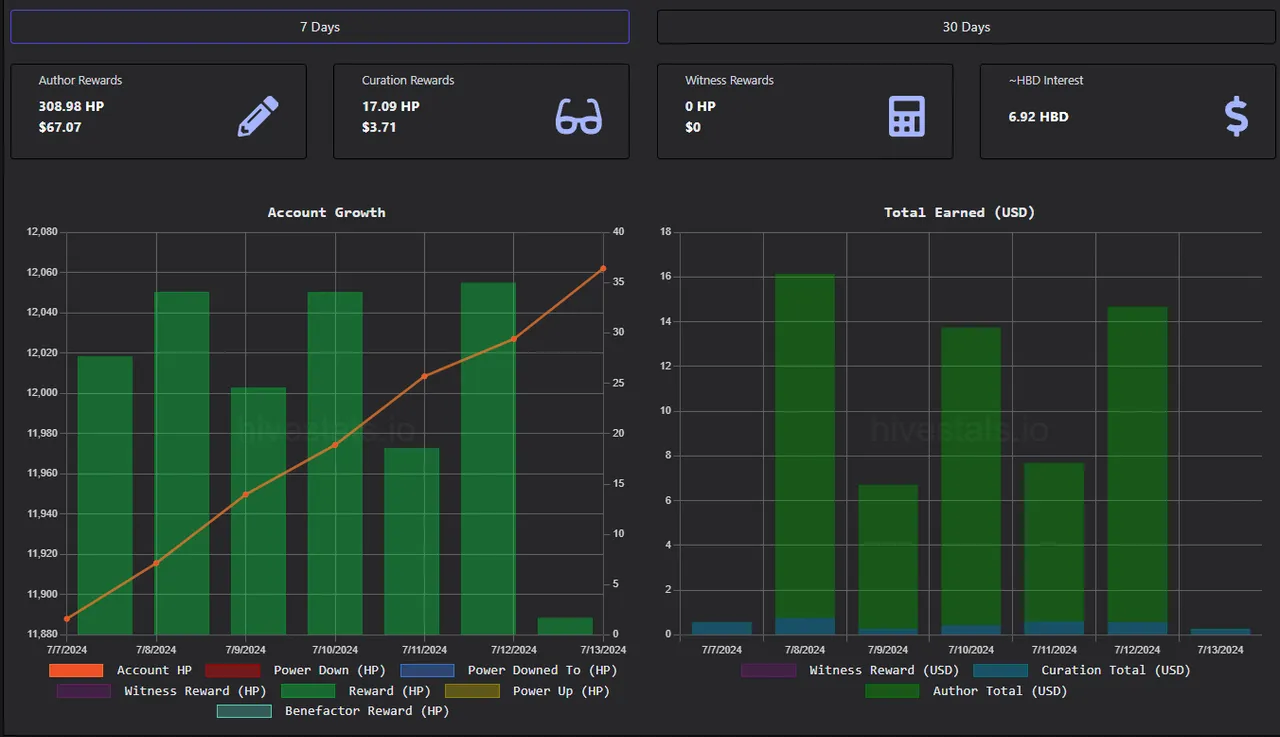This screenshot has width=1280, height=737.
Task: Click the Account HP legend label
Action: tap(154, 670)
